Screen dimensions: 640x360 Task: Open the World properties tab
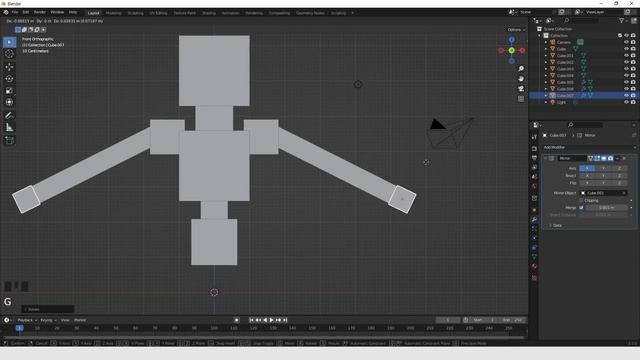click(x=535, y=186)
